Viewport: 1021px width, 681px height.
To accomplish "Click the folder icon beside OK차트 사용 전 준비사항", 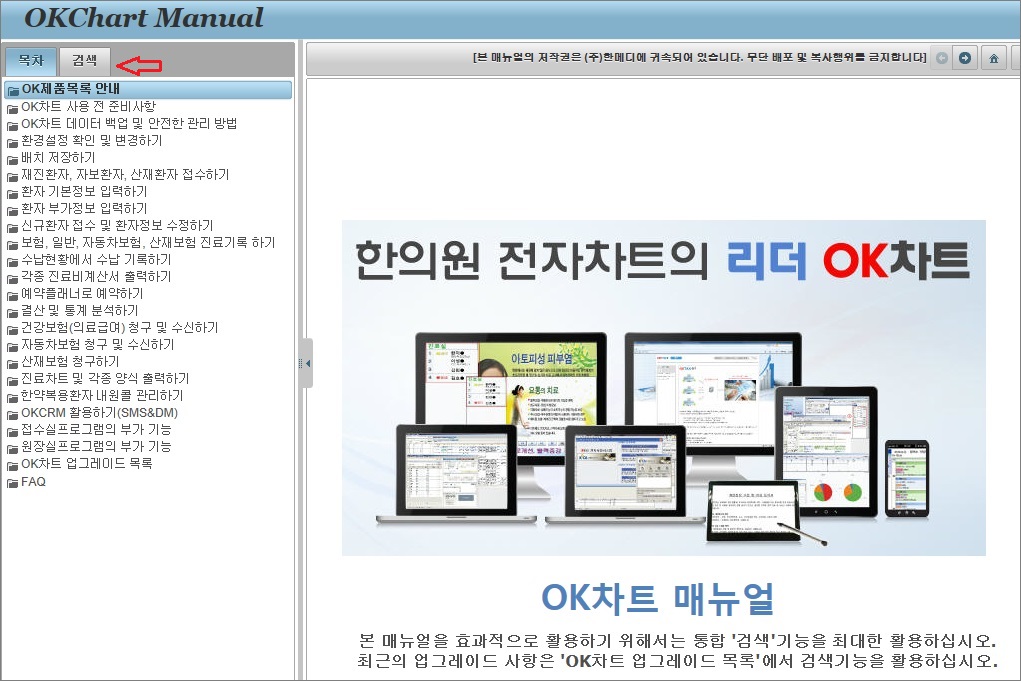I will coord(12,108).
